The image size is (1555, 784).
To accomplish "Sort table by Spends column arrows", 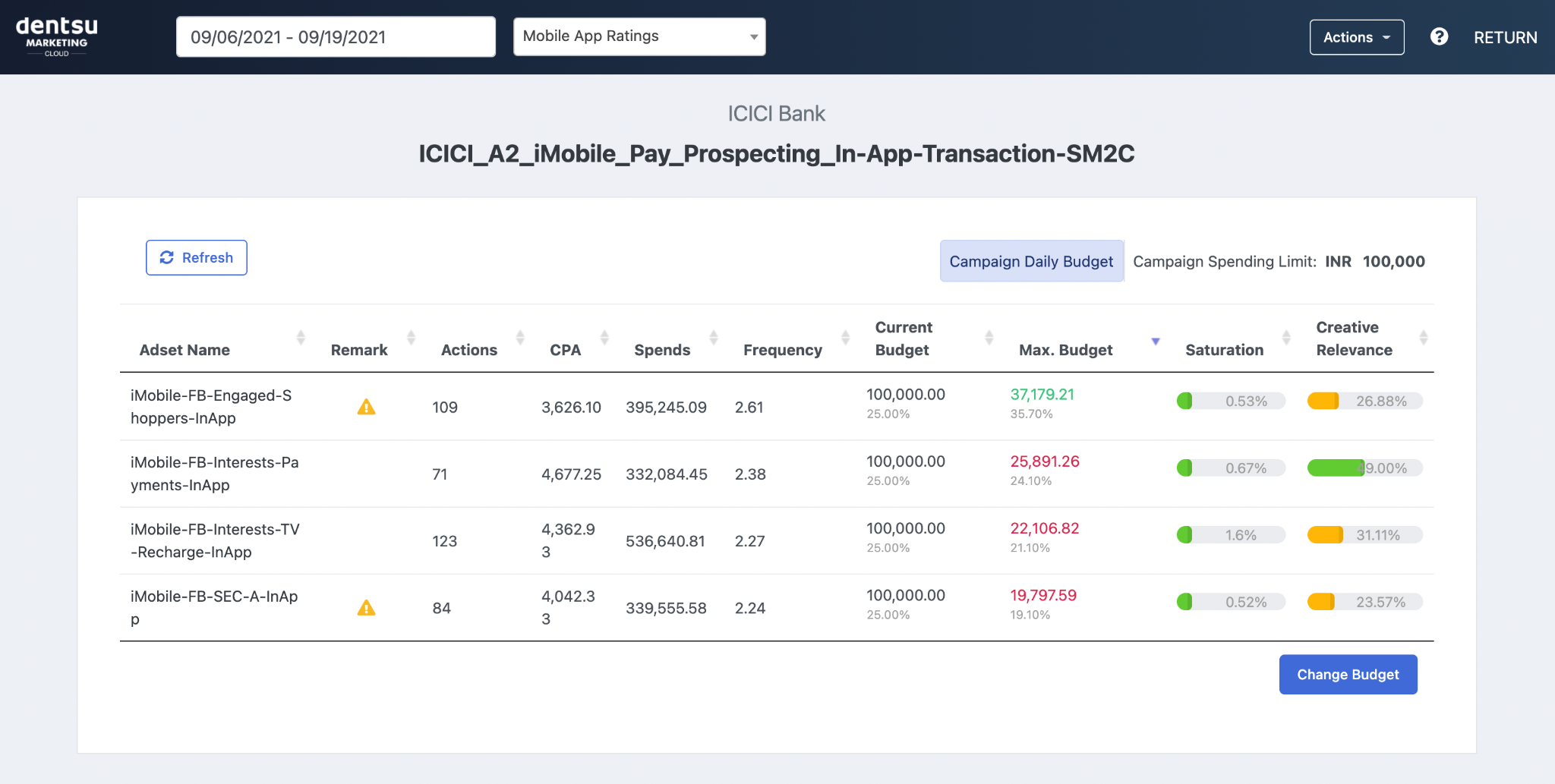I will click(x=714, y=338).
